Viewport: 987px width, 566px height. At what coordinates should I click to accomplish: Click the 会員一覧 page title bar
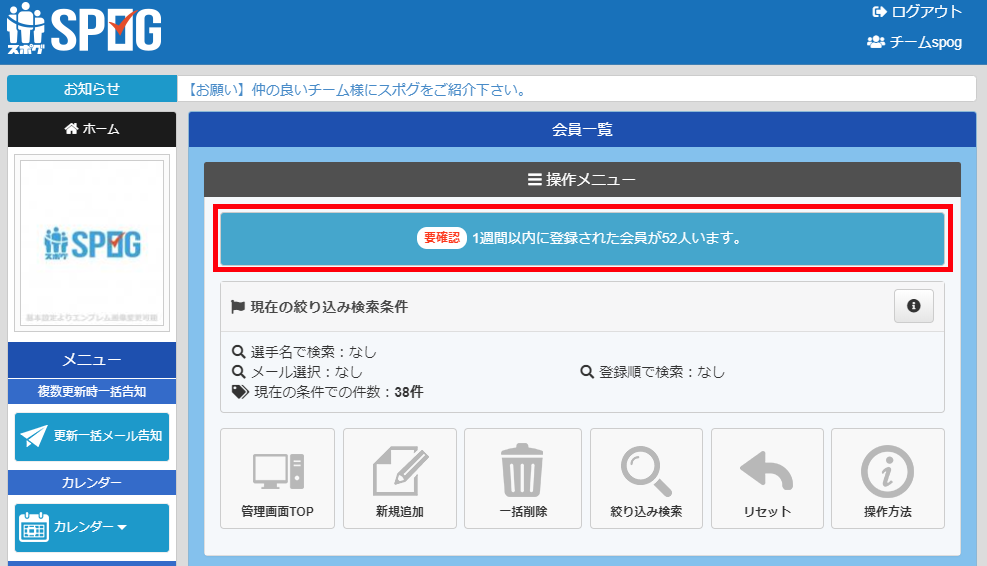coord(582,129)
